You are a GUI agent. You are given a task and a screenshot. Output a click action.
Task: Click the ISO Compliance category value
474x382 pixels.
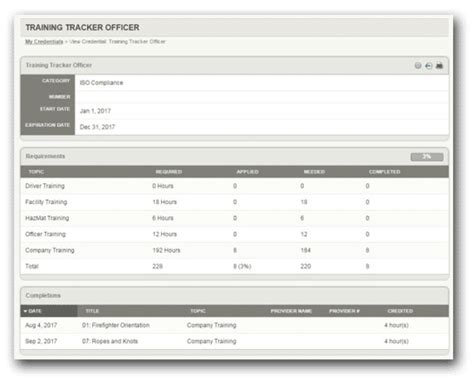coord(101,83)
